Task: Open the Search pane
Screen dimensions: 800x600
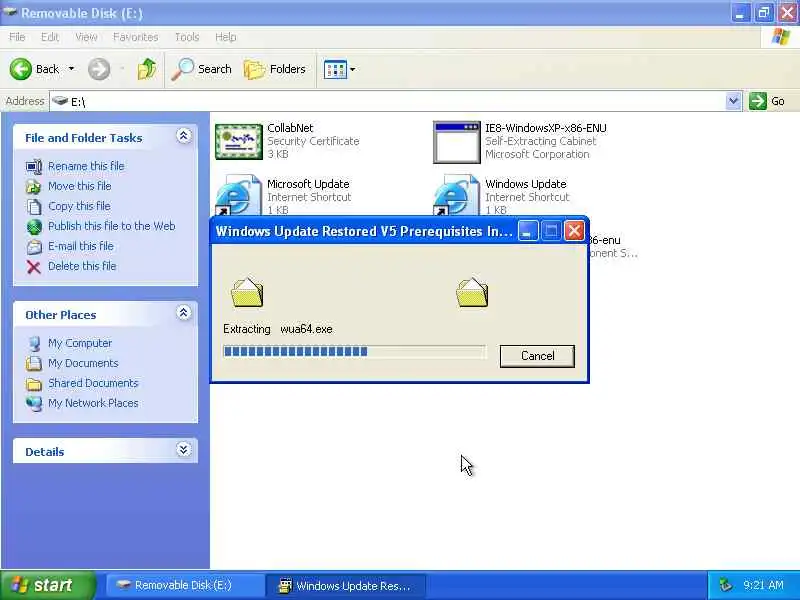Action: tap(202, 69)
